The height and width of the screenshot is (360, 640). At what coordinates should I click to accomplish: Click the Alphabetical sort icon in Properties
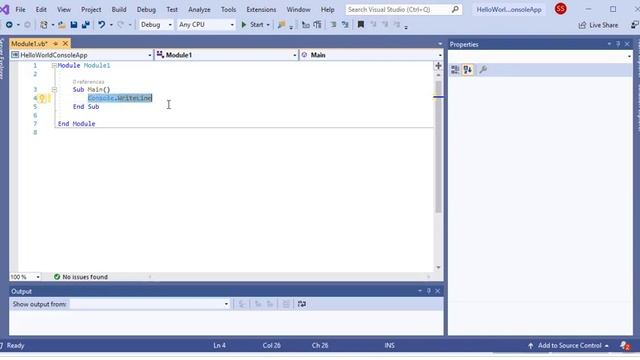coord(468,70)
